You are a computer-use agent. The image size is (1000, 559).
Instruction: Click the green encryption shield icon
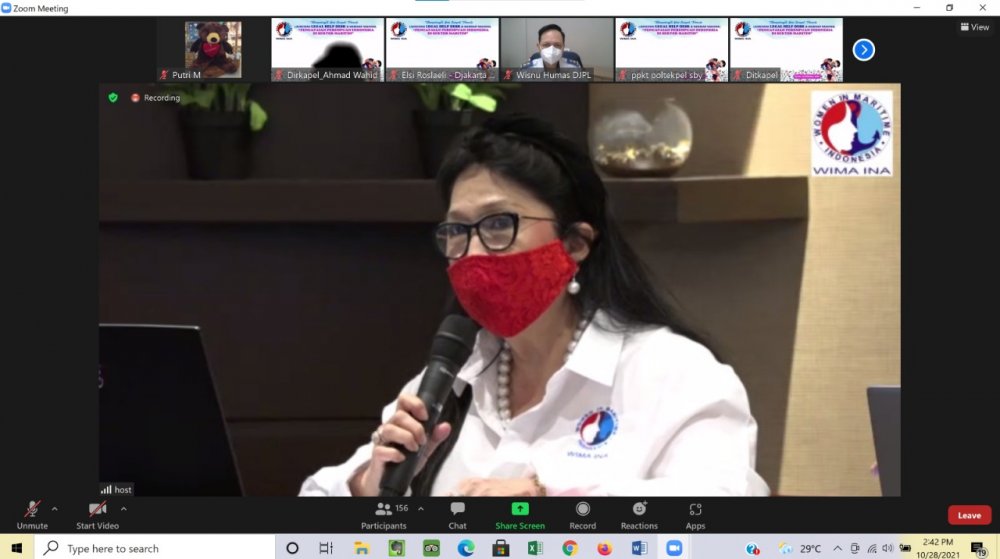click(x=113, y=98)
